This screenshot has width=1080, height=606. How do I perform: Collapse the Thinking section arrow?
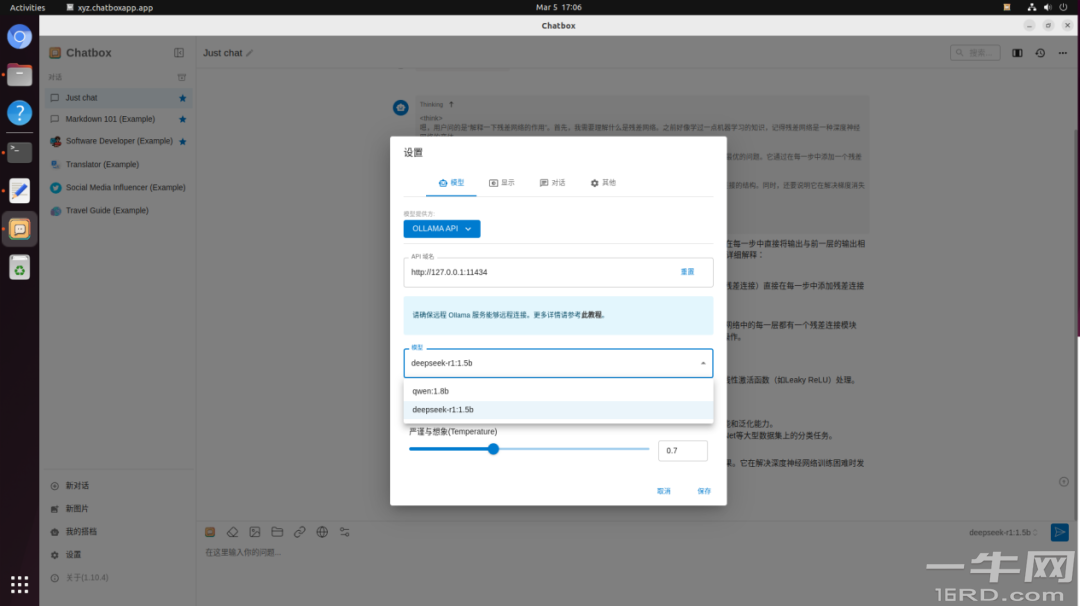coord(451,105)
